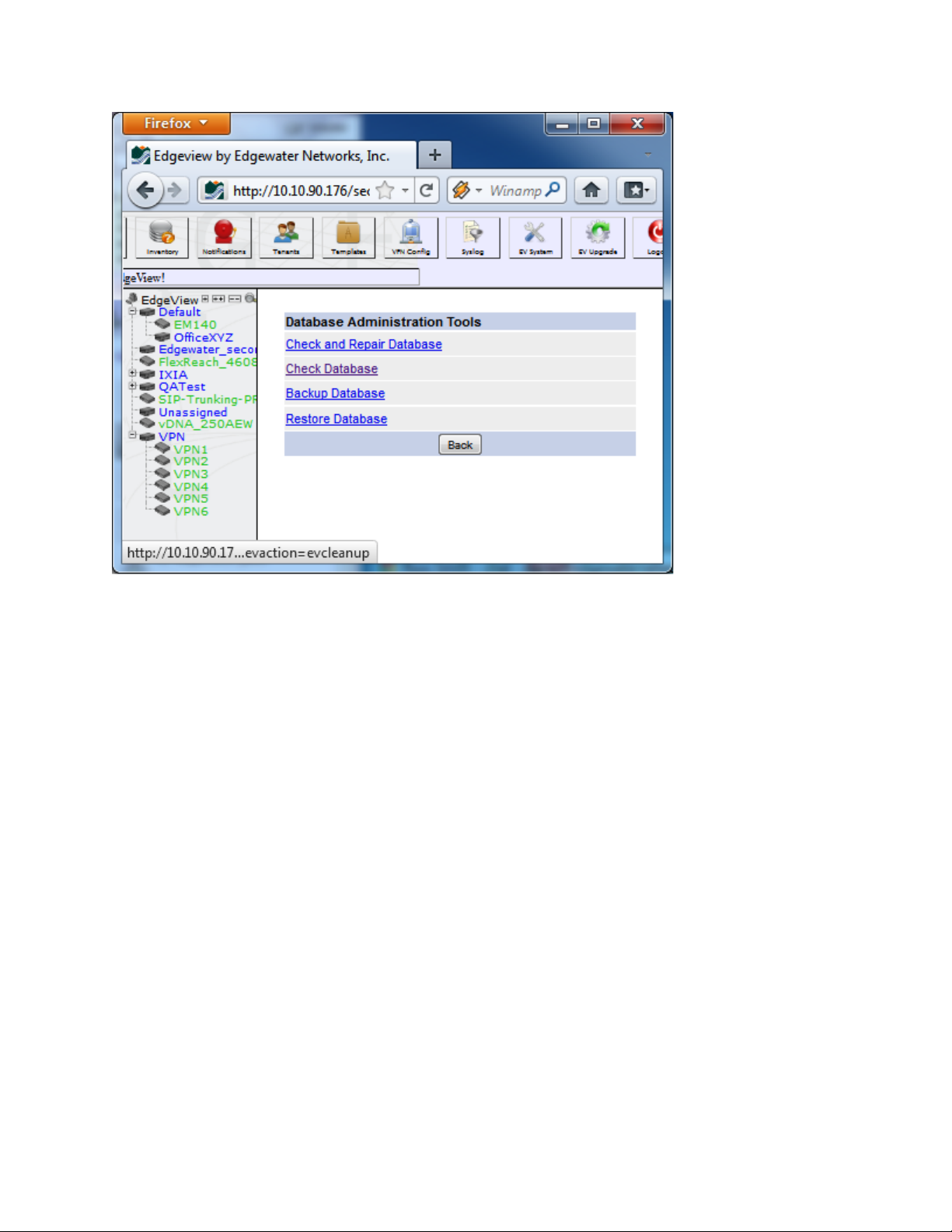Open the Firefox menu button
This screenshot has height=1232, width=952.
(176, 124)
